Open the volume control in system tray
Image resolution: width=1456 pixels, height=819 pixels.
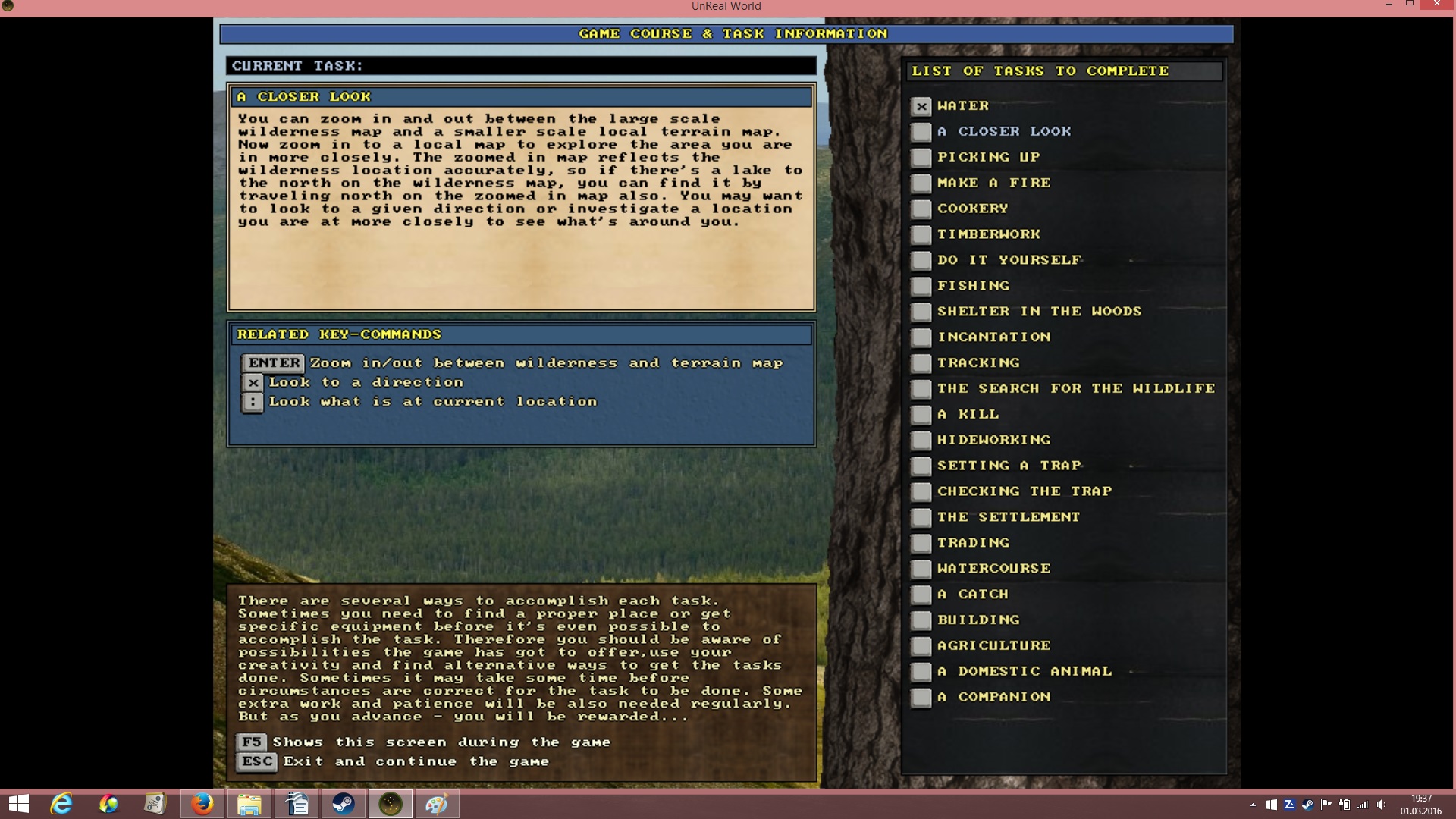[x=1381, y=805]
